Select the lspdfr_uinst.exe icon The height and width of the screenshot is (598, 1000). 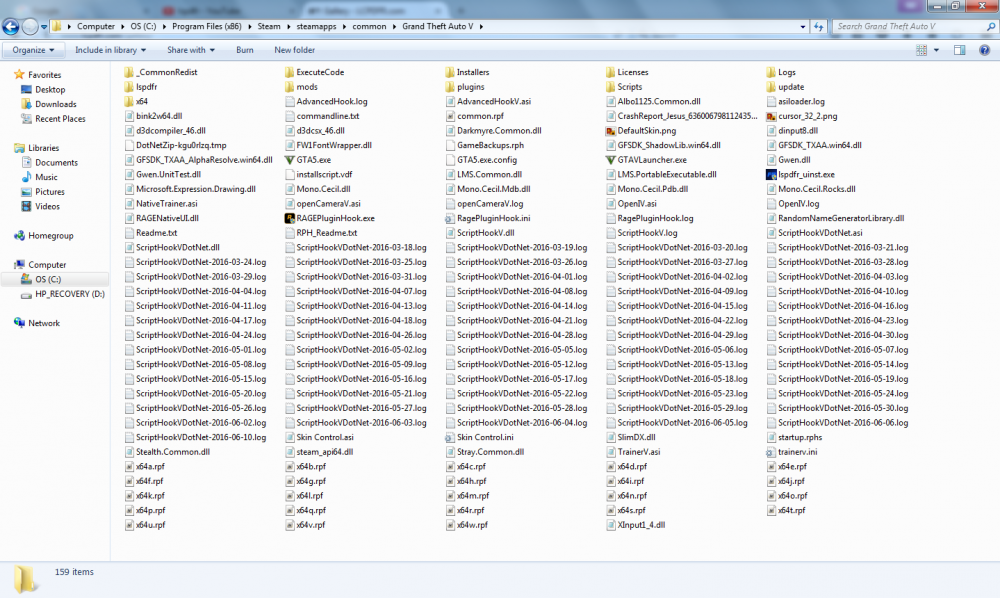pyautogui.click(x=771, y=175)
